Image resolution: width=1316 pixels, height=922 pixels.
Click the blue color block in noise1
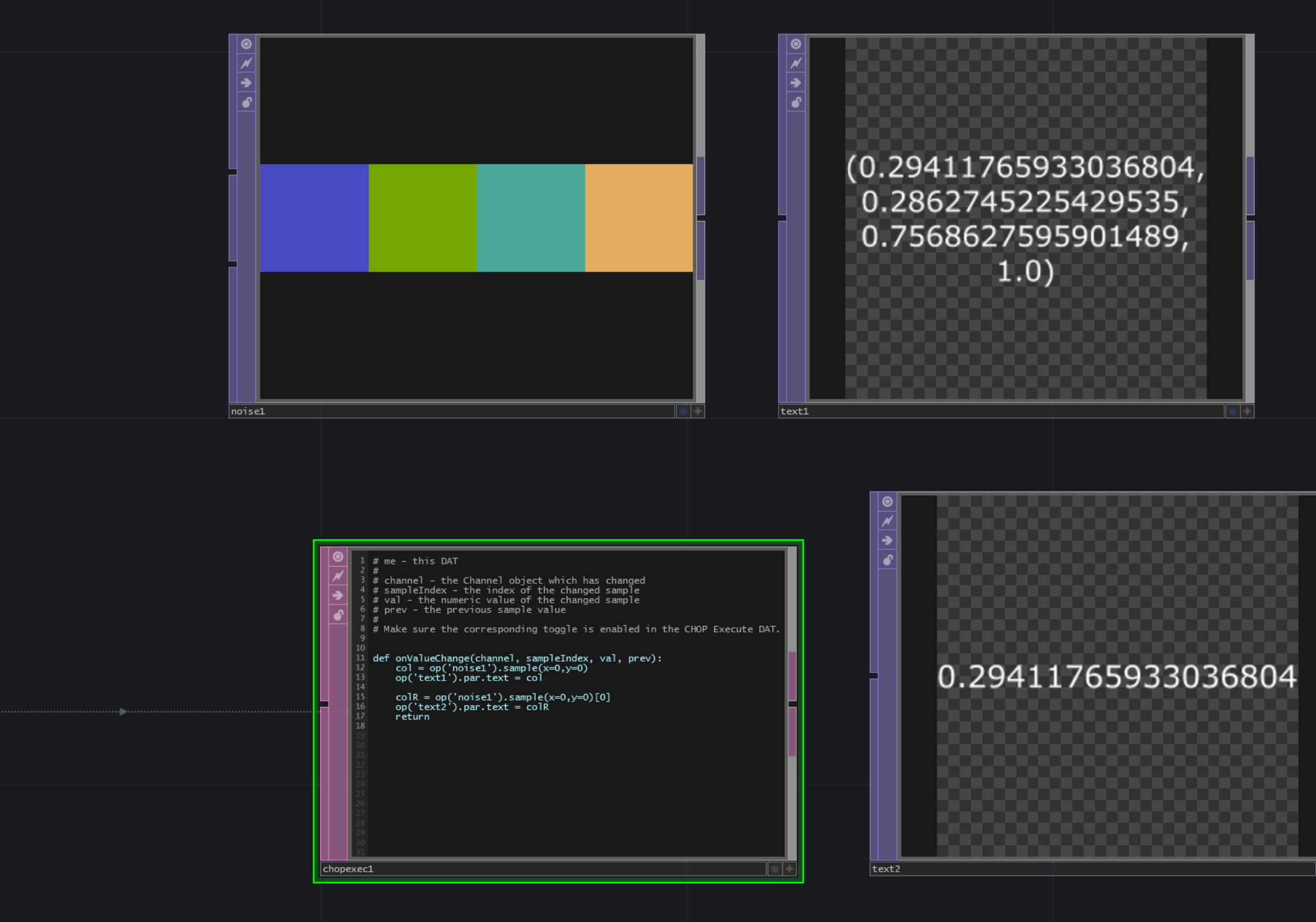click(x=314, y=218)
